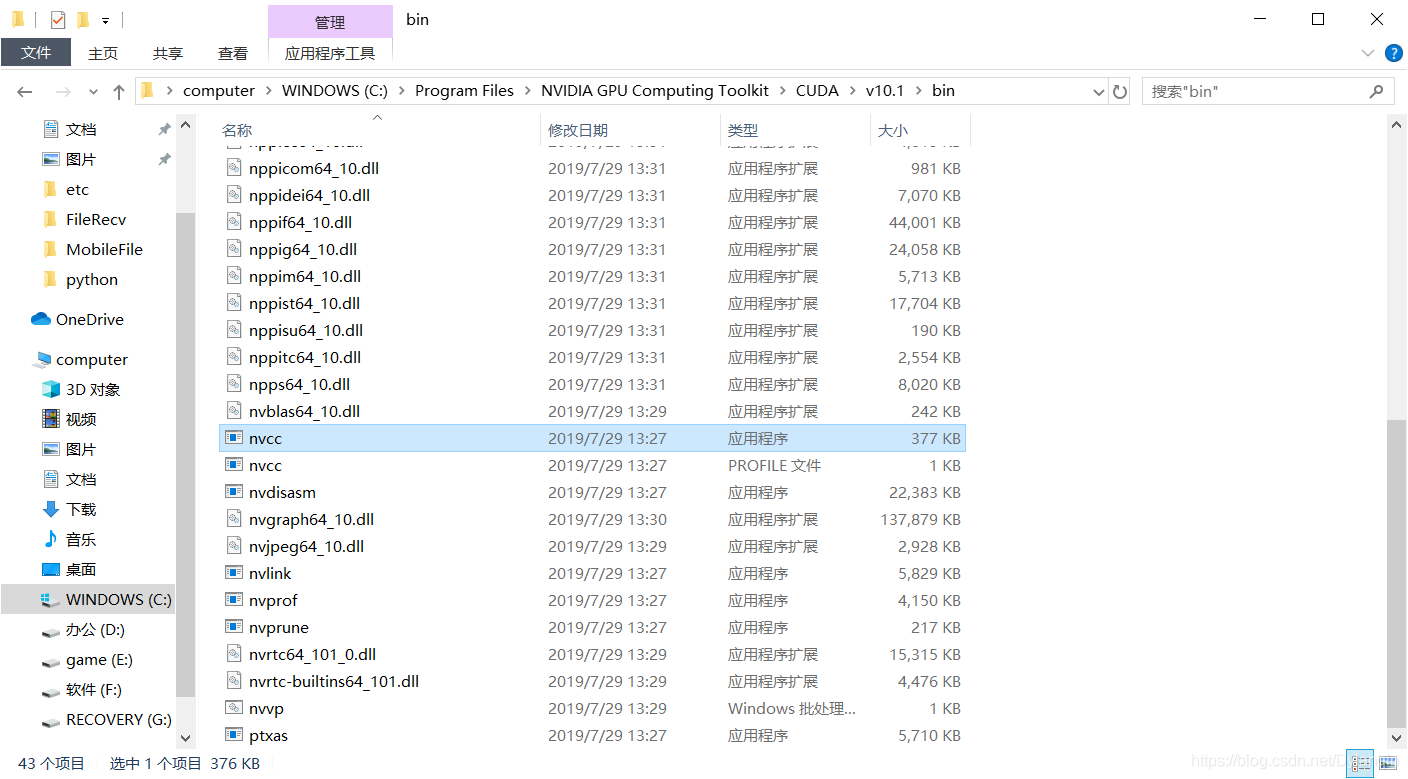The height and width of the screenshot is (779, 1408).
Task: Switch to the 查看 ribbon tab
Action: [233, 53]
